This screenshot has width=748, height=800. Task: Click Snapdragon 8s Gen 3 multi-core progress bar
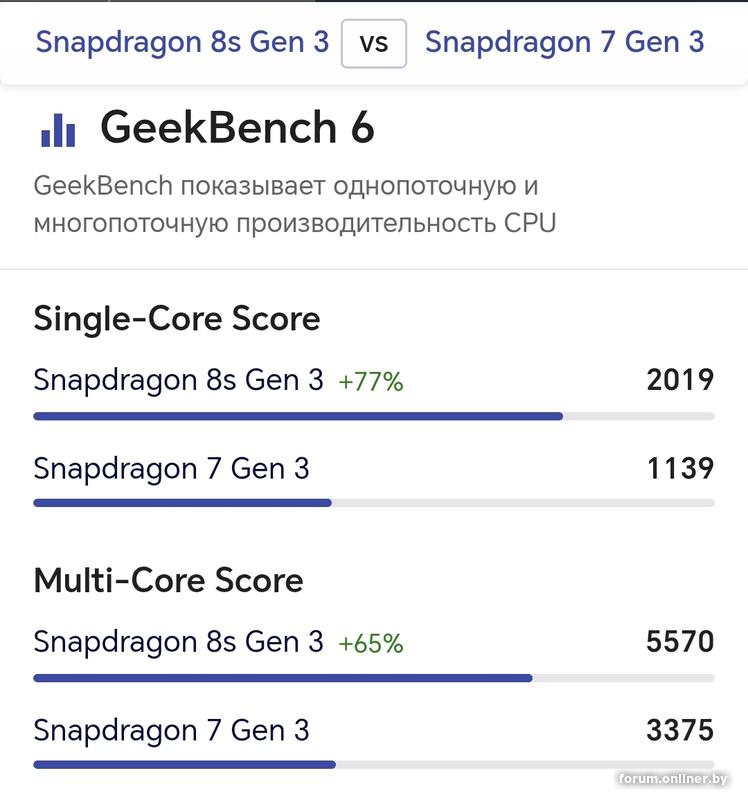tap(282, 678)
